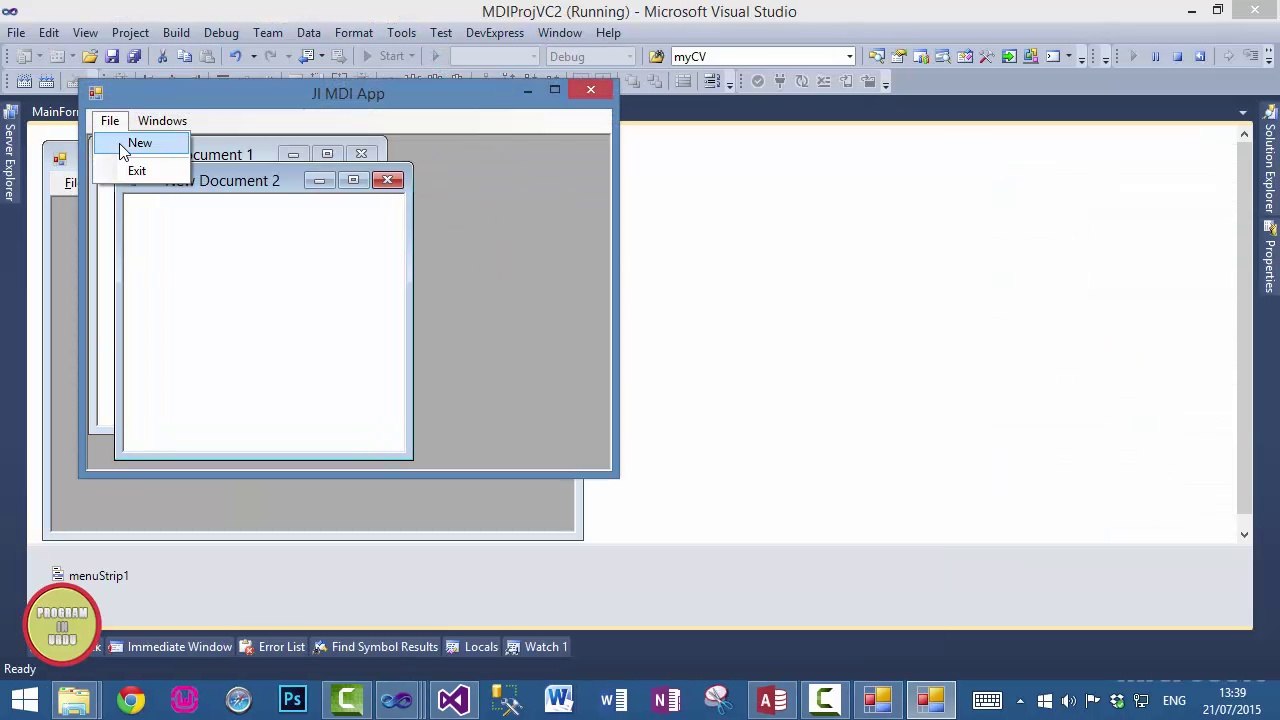1280x720 pixels.
Task: Switch to the Immediate Window tab
Action: 170,647
